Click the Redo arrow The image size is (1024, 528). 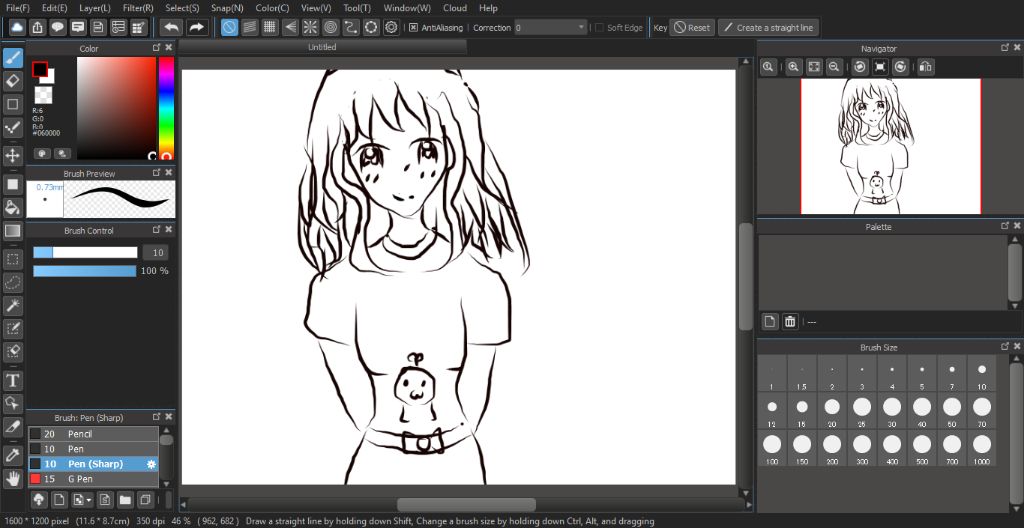click(196, 27)
